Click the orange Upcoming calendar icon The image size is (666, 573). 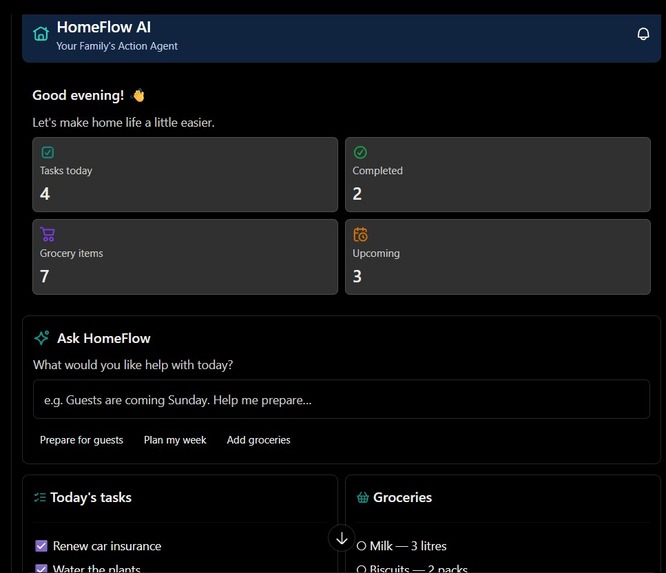point(361,234)
